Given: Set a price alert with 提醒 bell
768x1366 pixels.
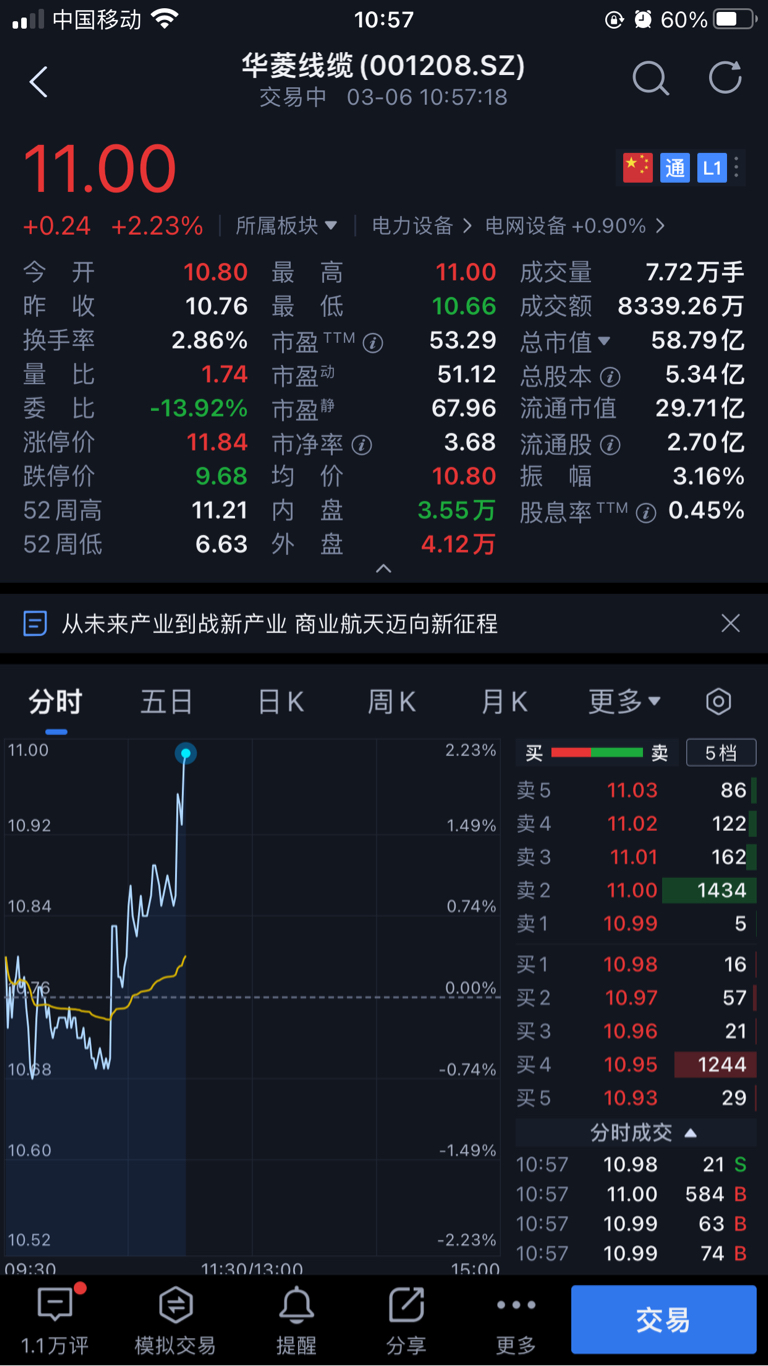Looking at the screenshot, I should tap(296, 1318).
